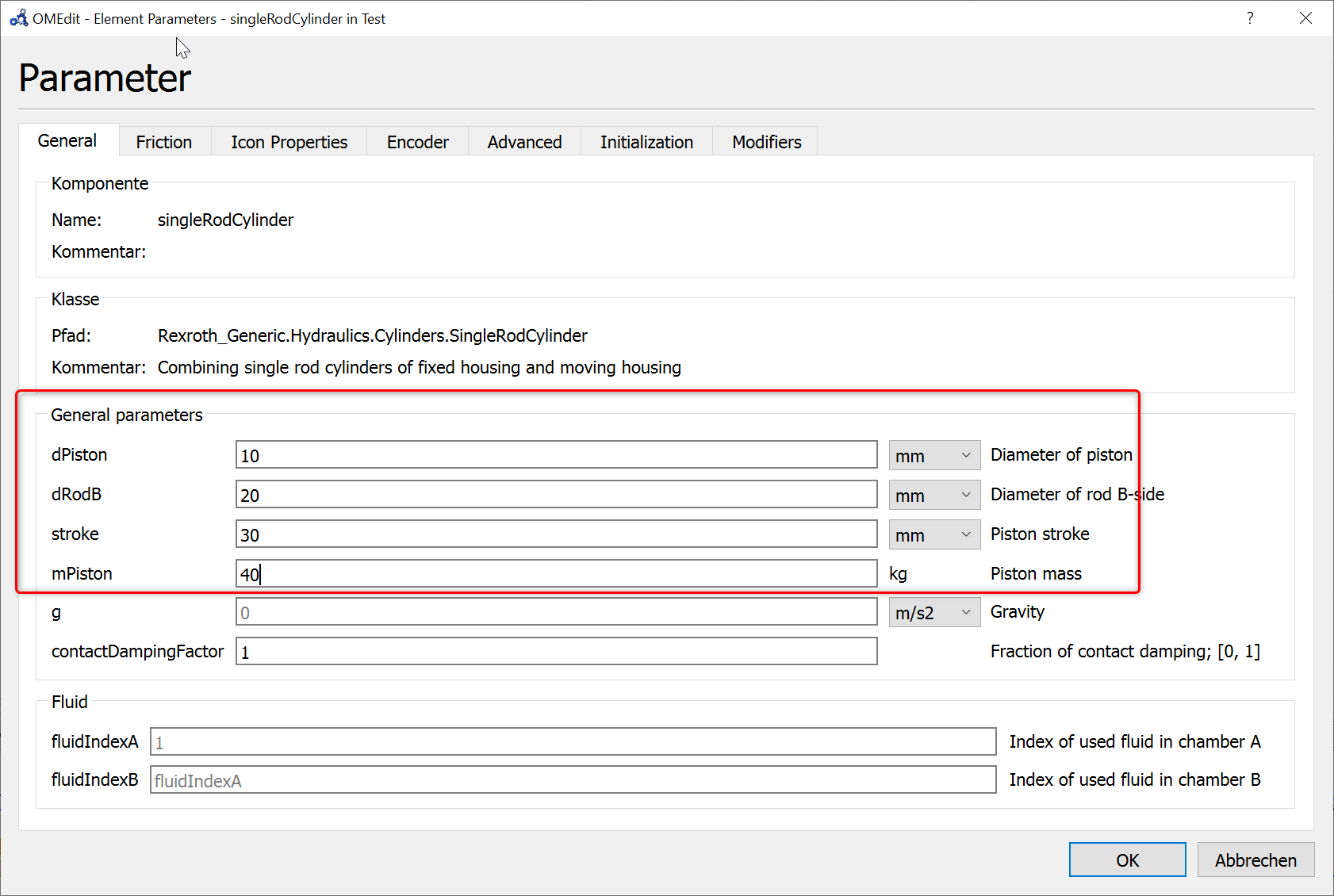Confirm parameters with the OK button

pos(1127,860)
